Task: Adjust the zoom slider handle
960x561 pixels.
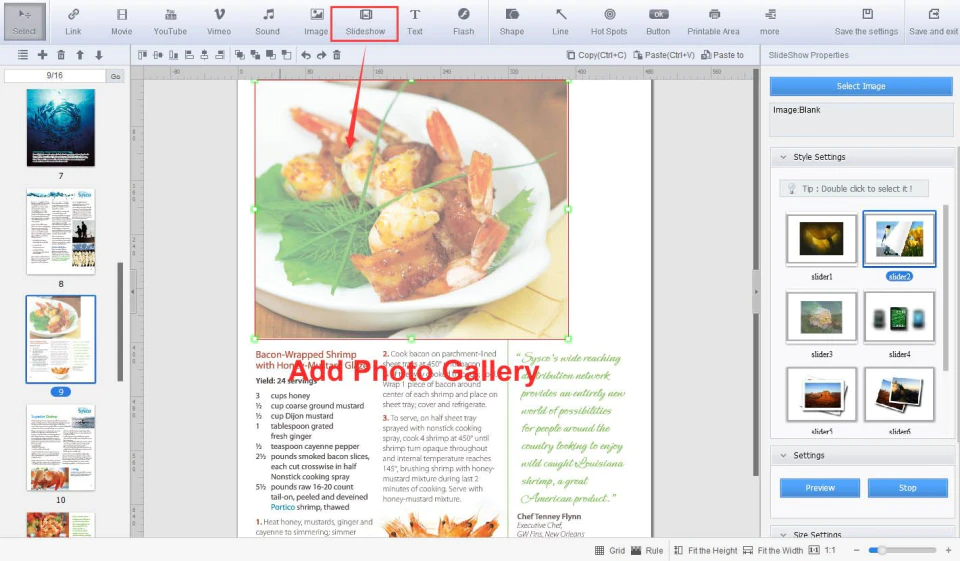Action: click(x=881, y=551)
